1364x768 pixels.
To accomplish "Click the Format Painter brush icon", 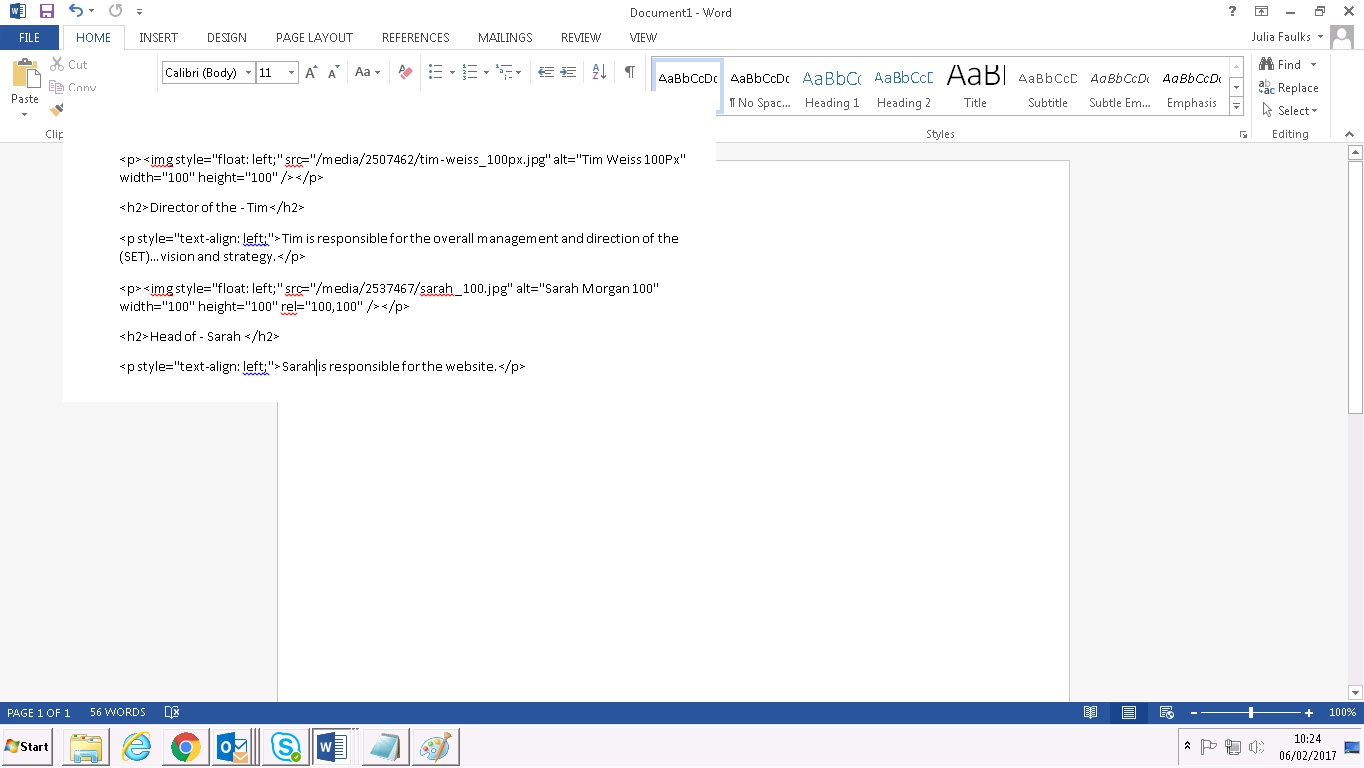I will coord(56,109).
